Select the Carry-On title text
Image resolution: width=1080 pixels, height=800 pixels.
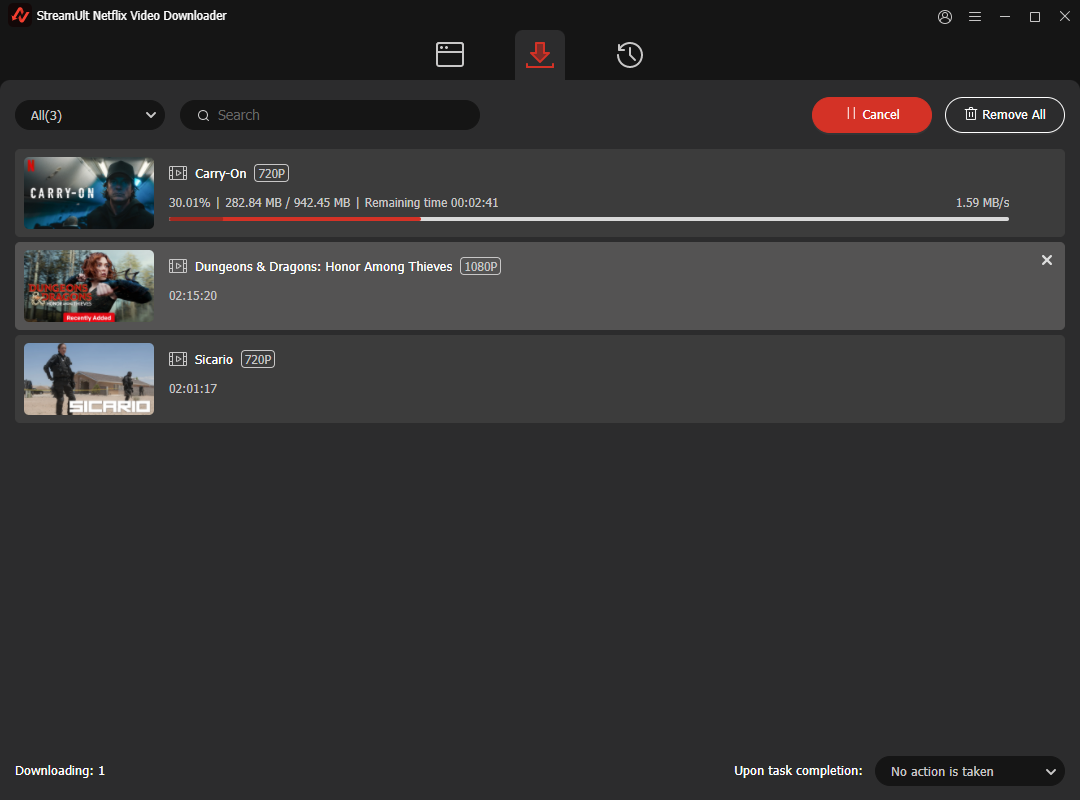[220, 174]
